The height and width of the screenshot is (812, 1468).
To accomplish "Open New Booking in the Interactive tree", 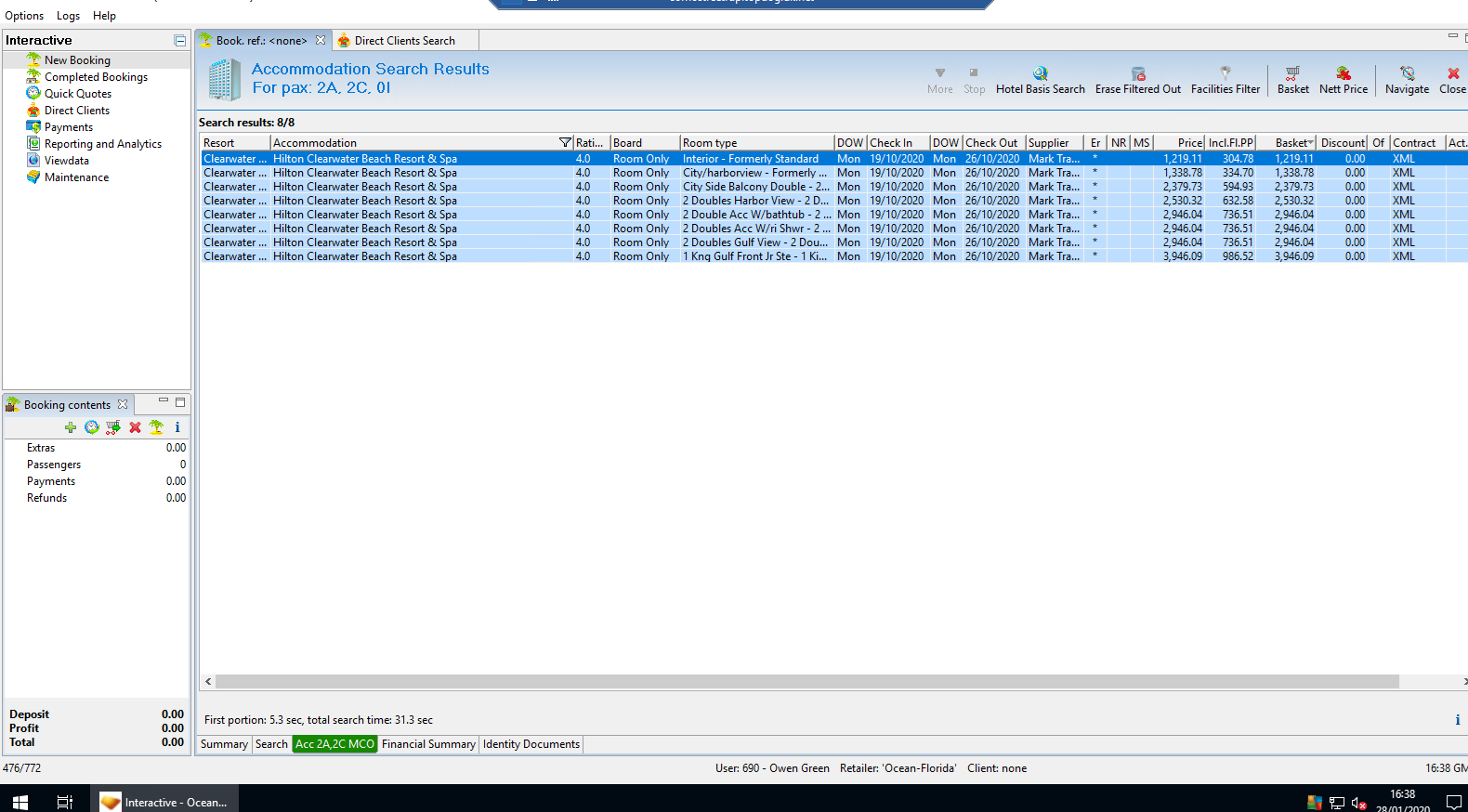I will coord(77,60).
